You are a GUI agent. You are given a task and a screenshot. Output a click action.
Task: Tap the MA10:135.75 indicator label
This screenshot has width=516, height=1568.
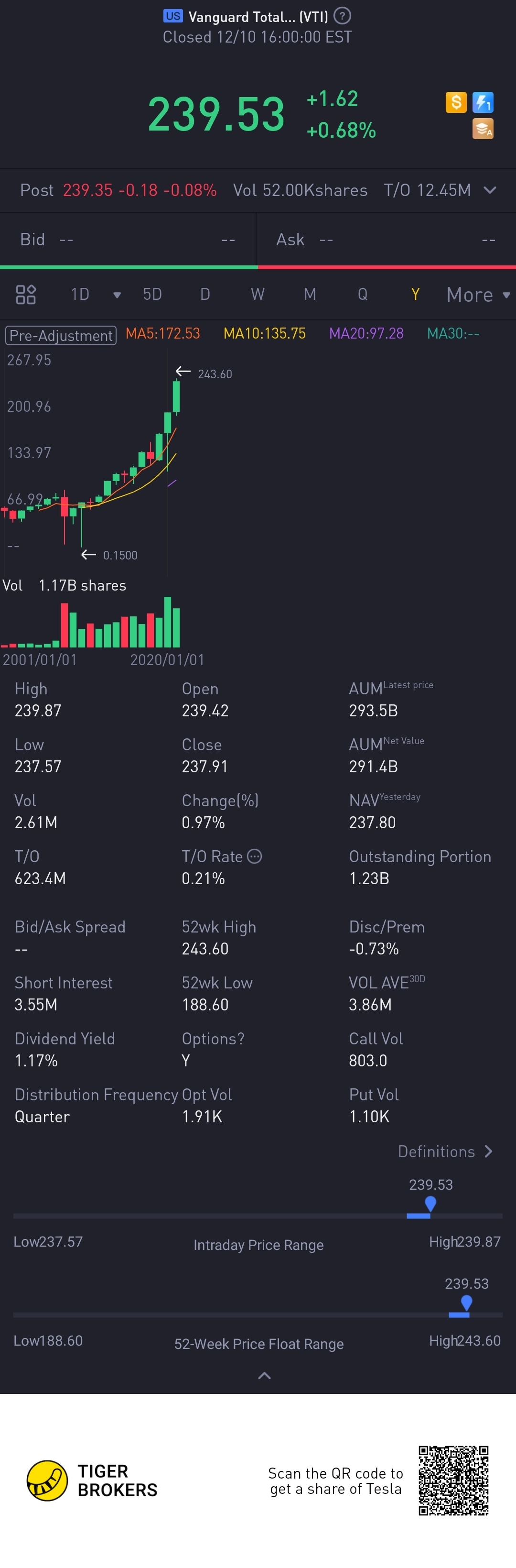click(x=264, y=334)
